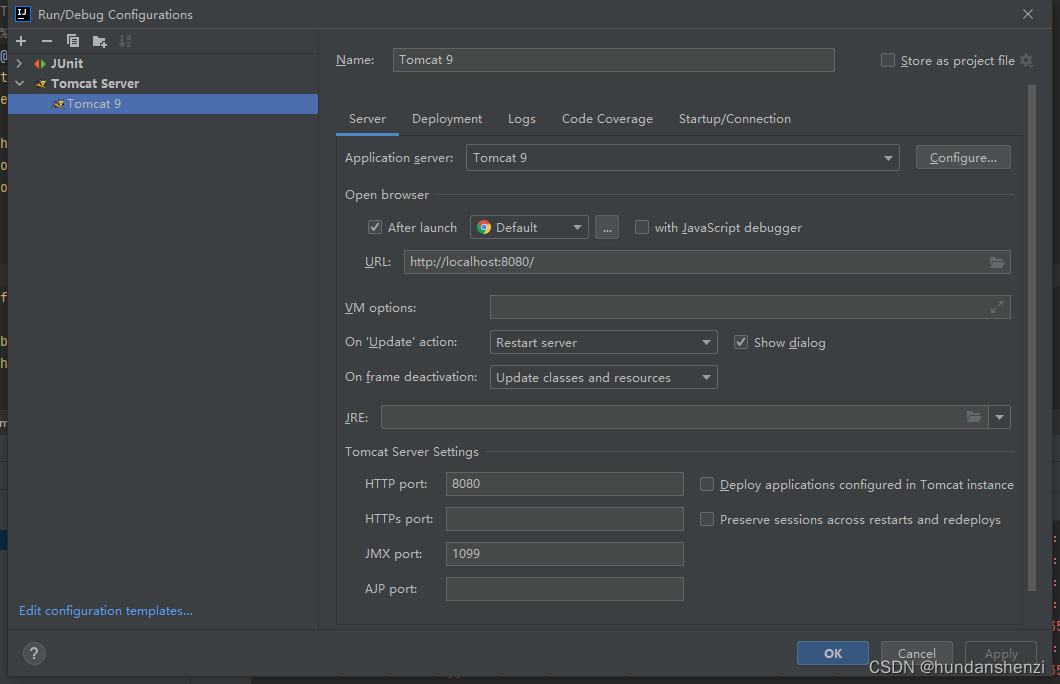Open the help question mark button
This screenshot has width=1060, height=684.
coord(34,654)
